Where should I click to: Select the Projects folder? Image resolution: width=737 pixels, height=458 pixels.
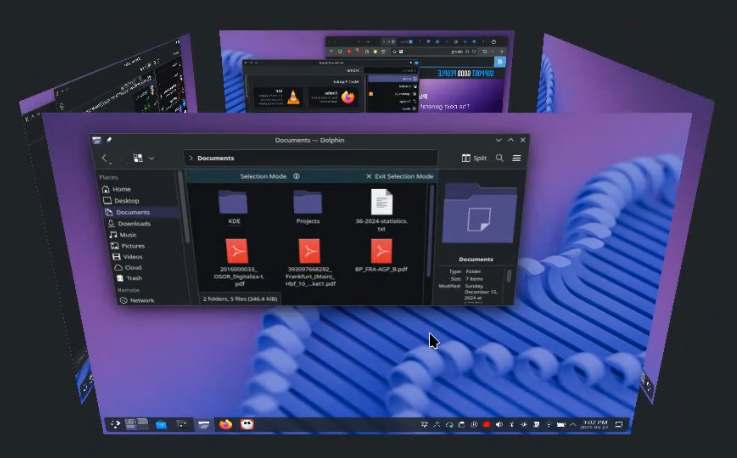click(307, 205)
